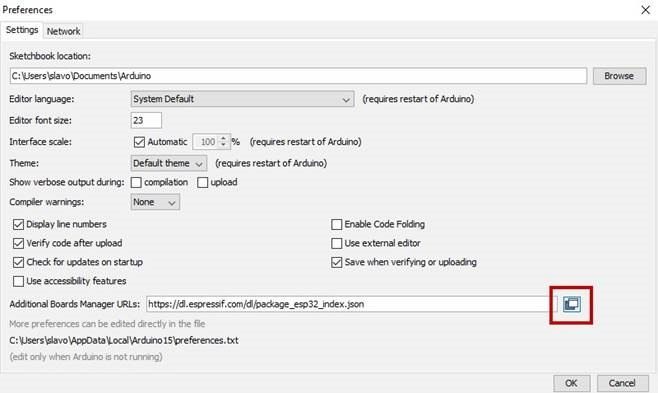Click the interface scale percentage field
The image size is (658, 393).
[206, 142]
